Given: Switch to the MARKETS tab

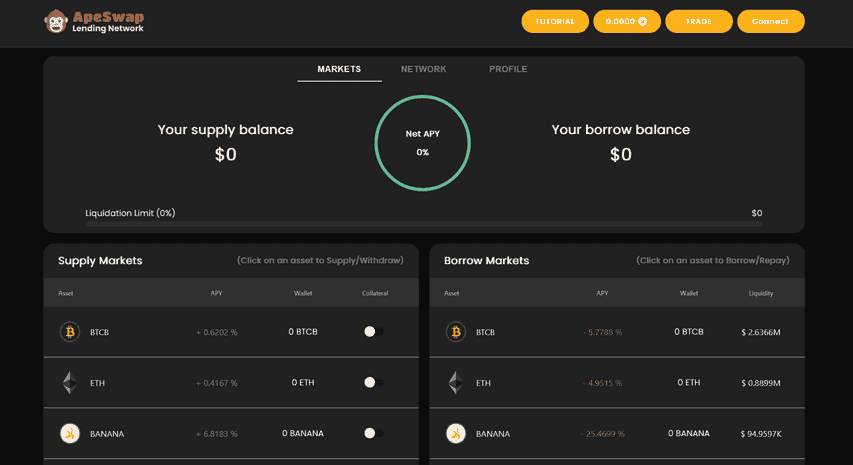Looking at the screenshot, I should click(x=339, y=69).
